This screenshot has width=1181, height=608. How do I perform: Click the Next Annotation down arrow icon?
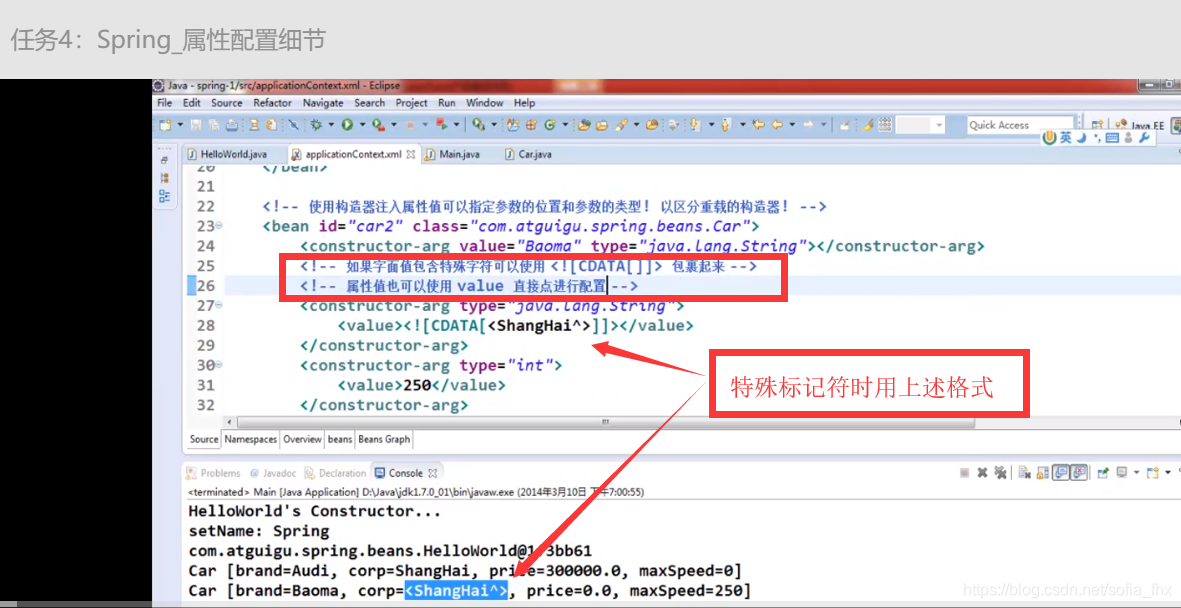tap(694, 125)
